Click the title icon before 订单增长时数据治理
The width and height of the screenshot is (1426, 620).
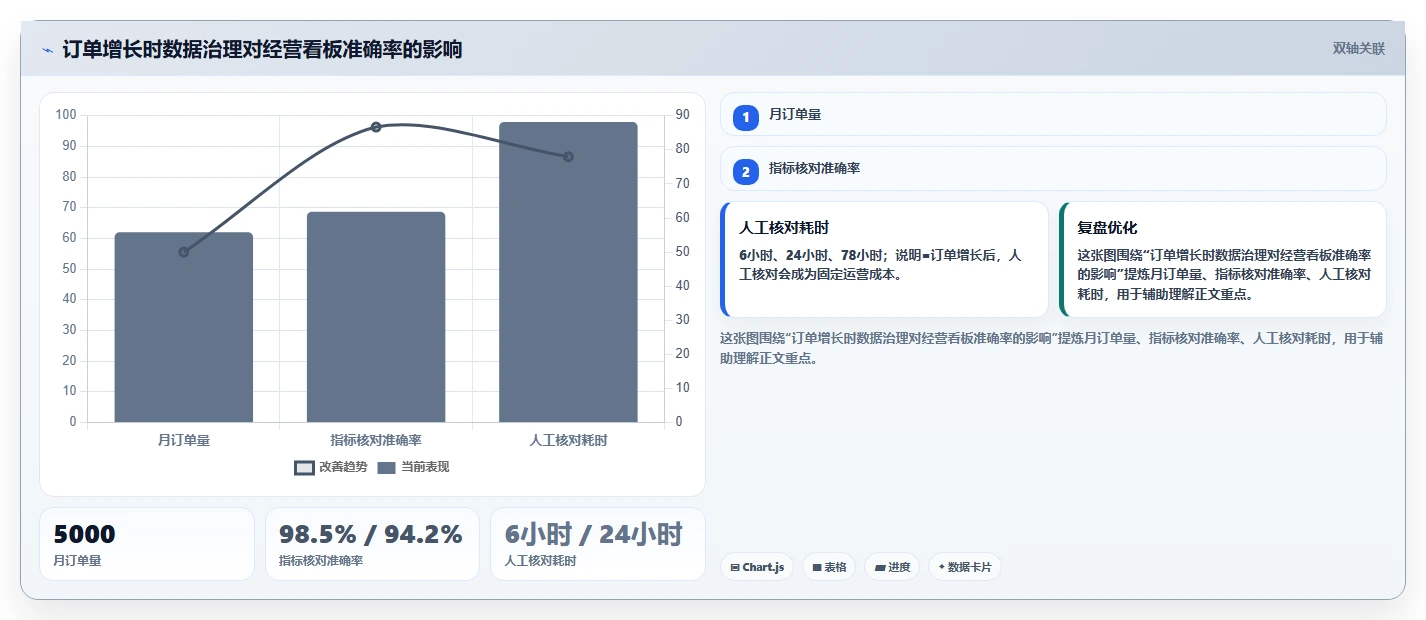point(48,50)
